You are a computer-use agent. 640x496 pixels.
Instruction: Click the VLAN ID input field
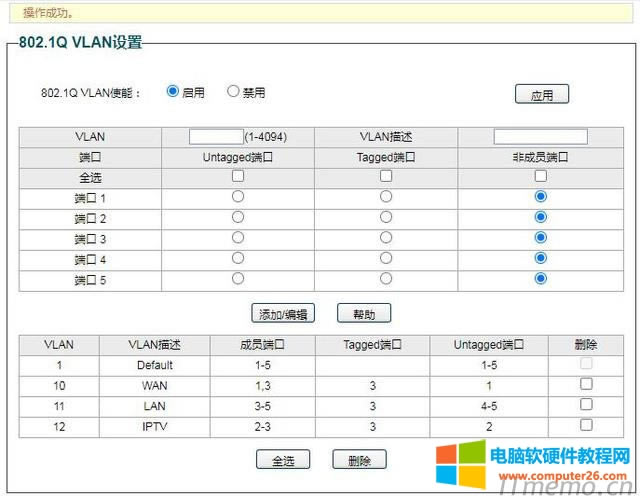coord(216,136)
